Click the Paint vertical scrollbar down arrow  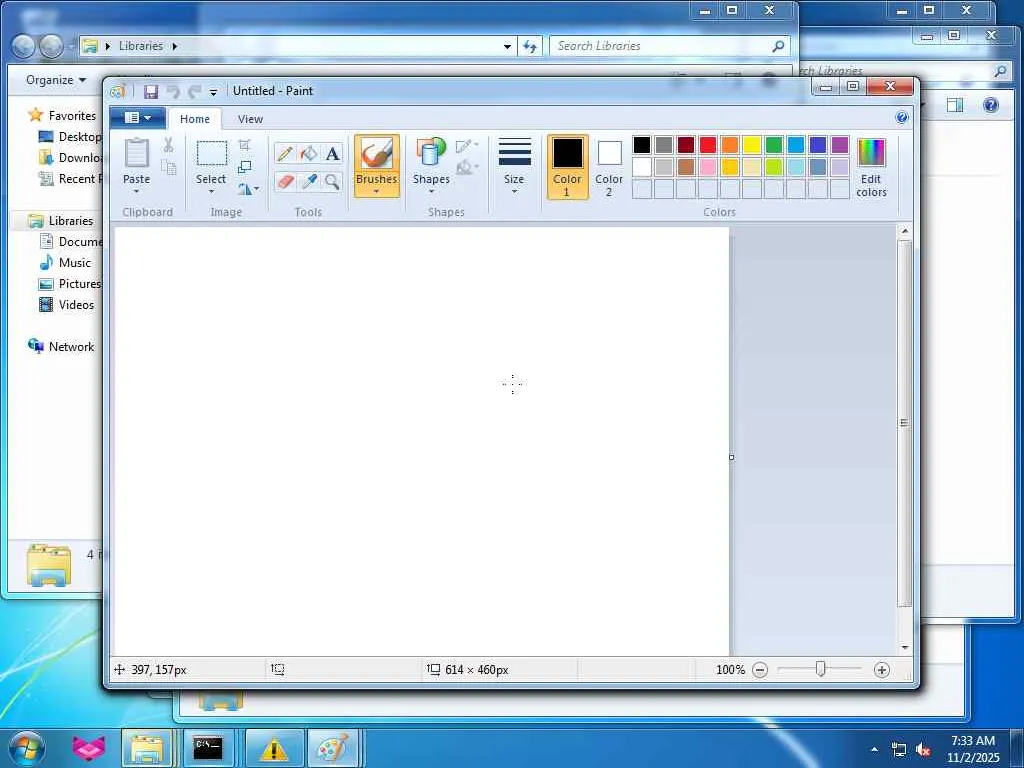point(904,647)
